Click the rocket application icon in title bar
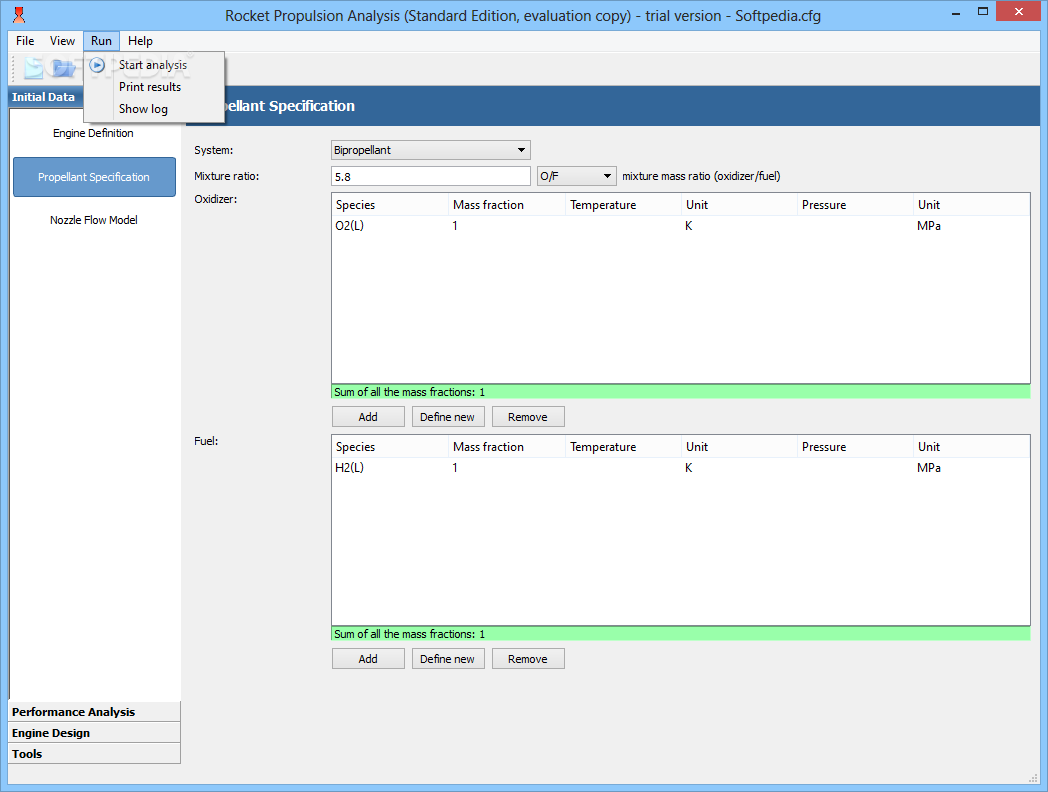Screen dimensions: 1048x792 pos(19,15)
